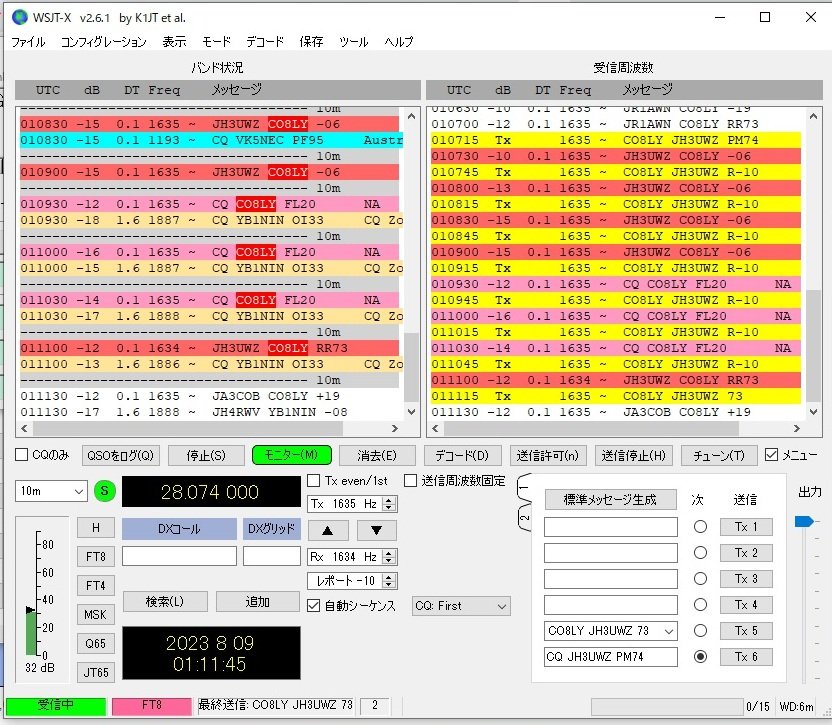Image resolution: width=832 pixels, height=725 pixels.
Task: Click the 送信許可(n) button
Action: [548, 455]
